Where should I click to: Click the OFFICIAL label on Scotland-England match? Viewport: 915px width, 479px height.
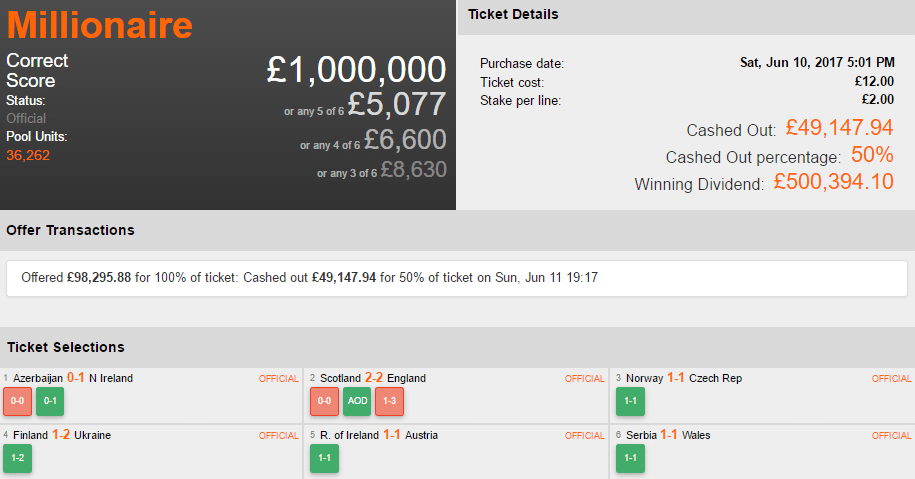tap(585, 379)
